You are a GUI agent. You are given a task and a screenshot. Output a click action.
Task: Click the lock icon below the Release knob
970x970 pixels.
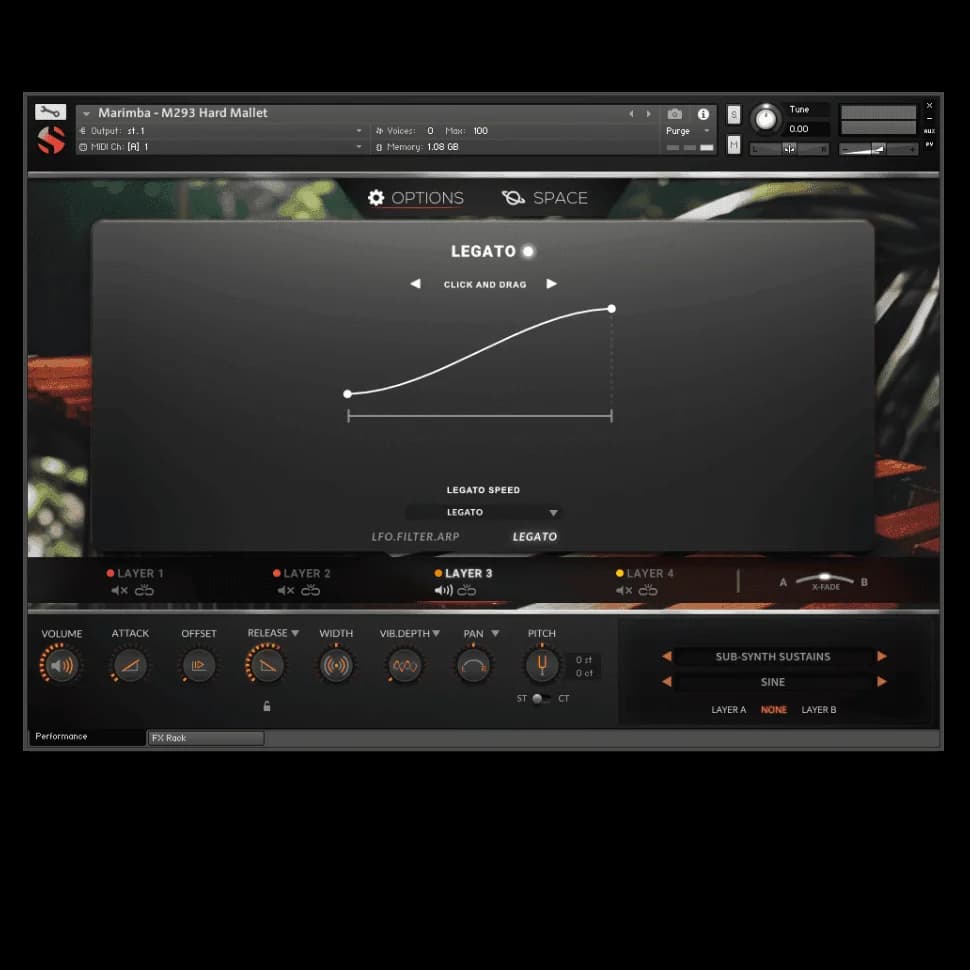tap(267, 705)
